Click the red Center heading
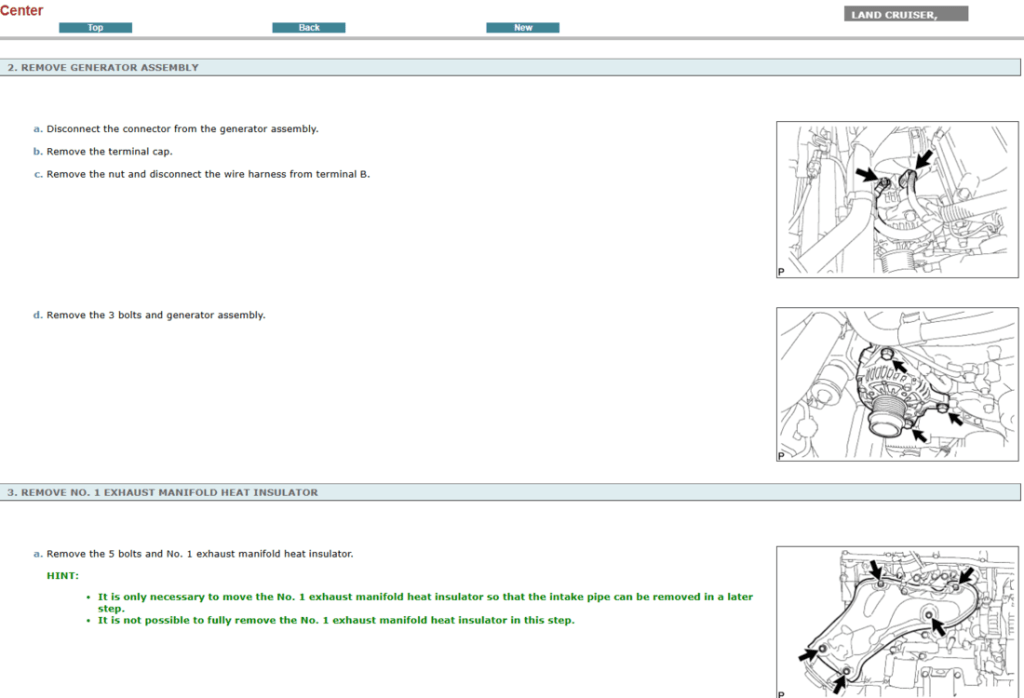1024x698 pixels. [x=22, y=10]
